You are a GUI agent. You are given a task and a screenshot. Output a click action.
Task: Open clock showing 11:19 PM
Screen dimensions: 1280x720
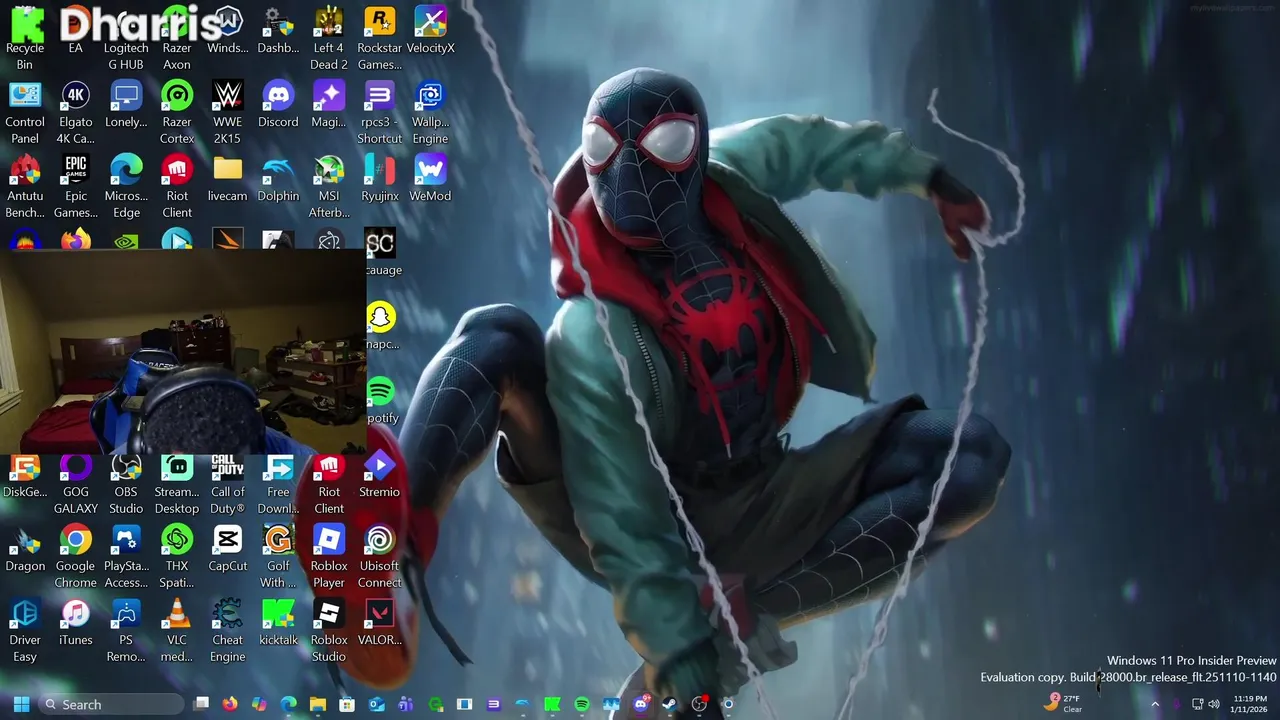1250,704
